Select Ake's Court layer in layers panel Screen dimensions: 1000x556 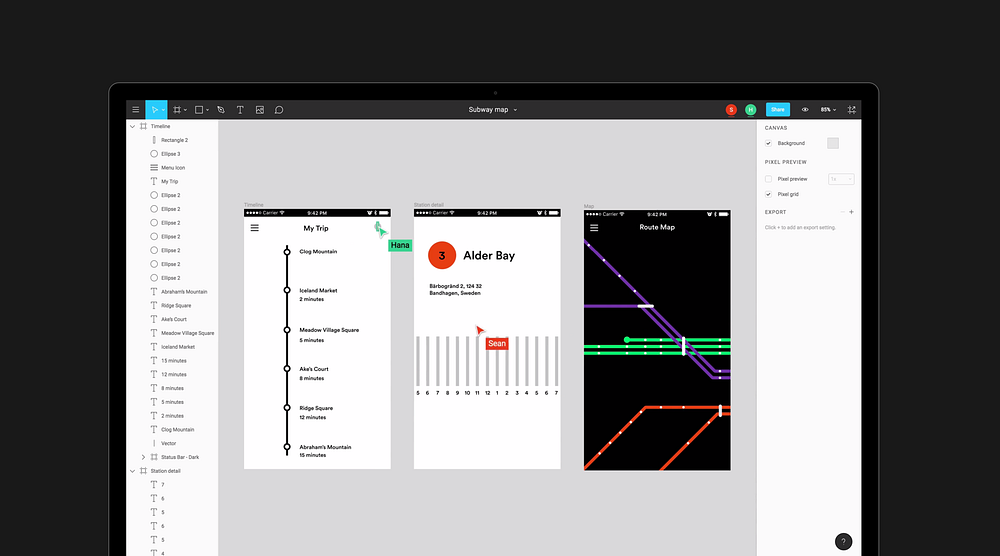pos(172,319)
